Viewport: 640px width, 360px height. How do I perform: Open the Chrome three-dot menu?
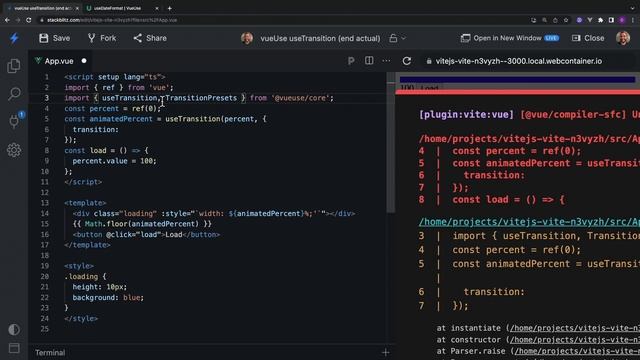point(633,20)
